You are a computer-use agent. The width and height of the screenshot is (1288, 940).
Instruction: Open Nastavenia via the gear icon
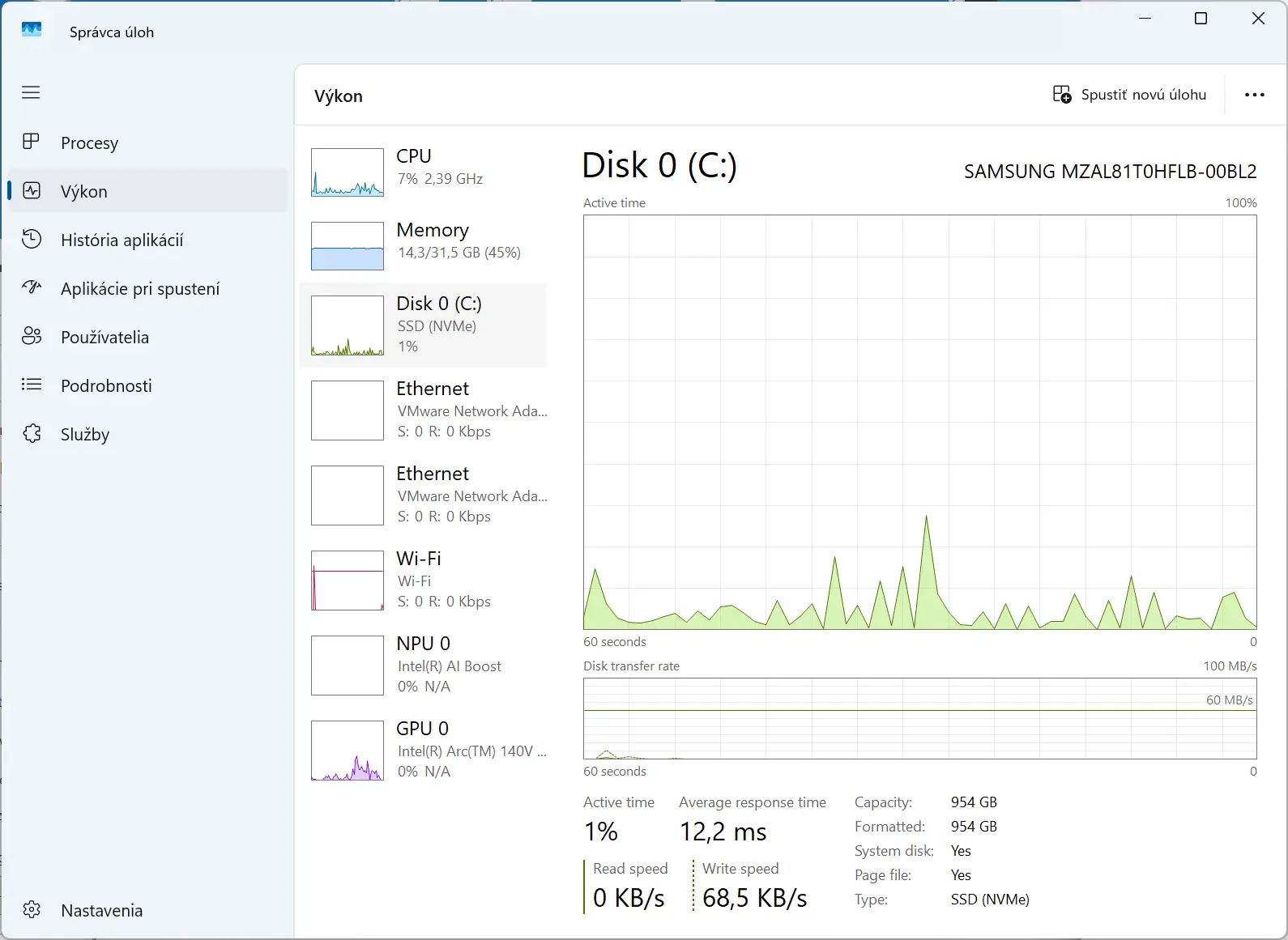pos(32,909)
